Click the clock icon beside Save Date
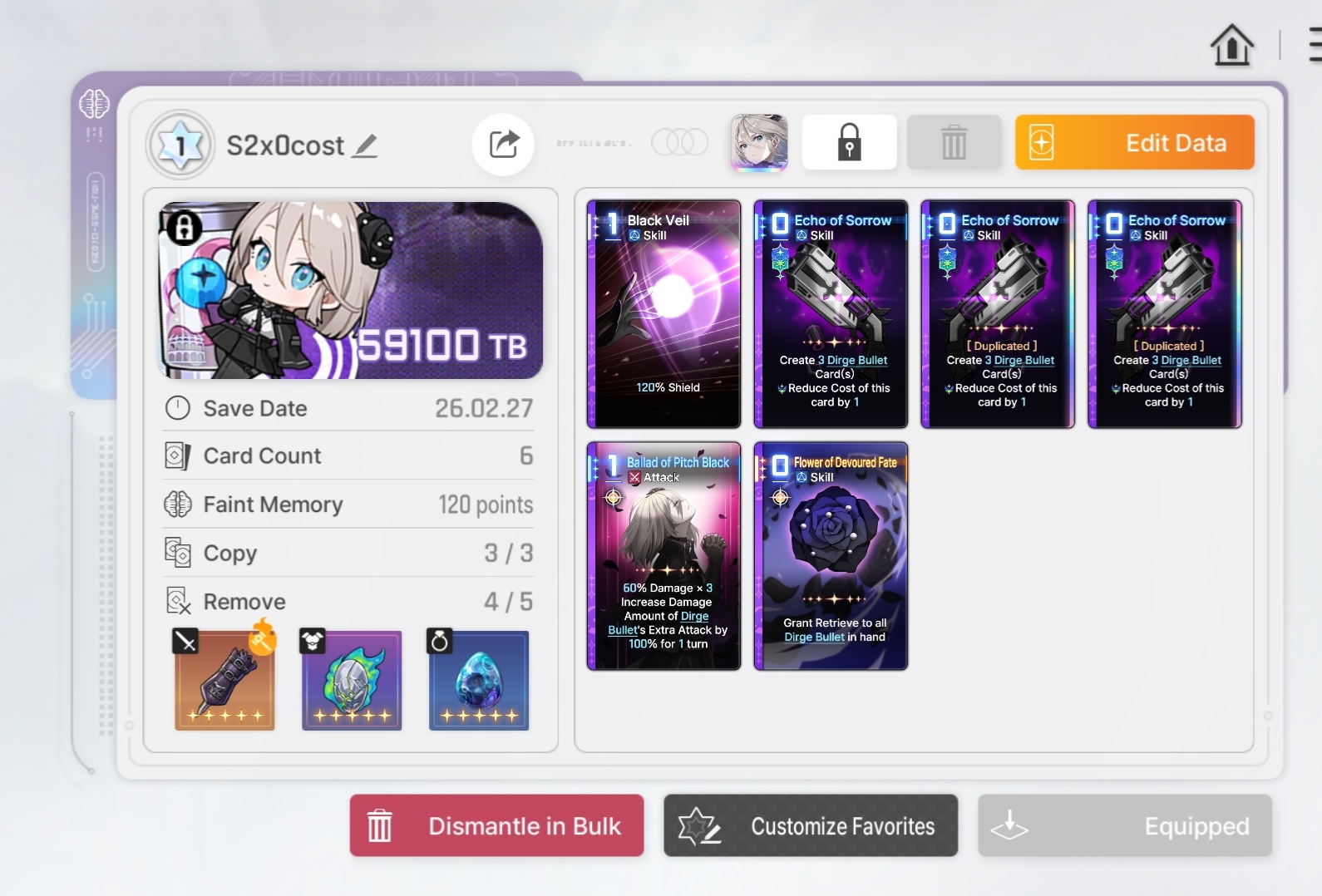Viewport: 1322px width, 896px height. [178, 408]
